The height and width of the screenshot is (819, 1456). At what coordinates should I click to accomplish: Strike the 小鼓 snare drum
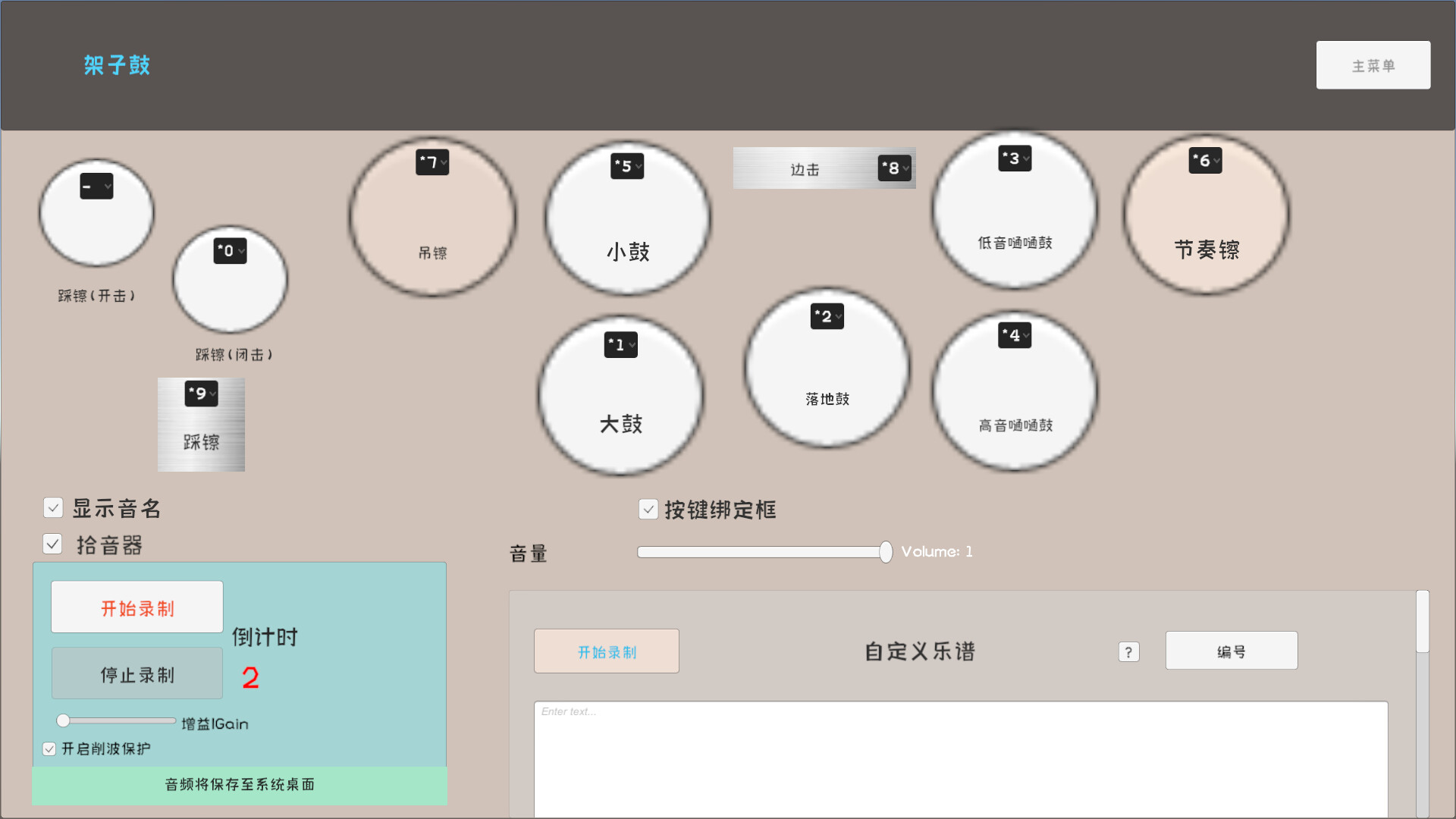pyautogui.click(x=627, y=227)
